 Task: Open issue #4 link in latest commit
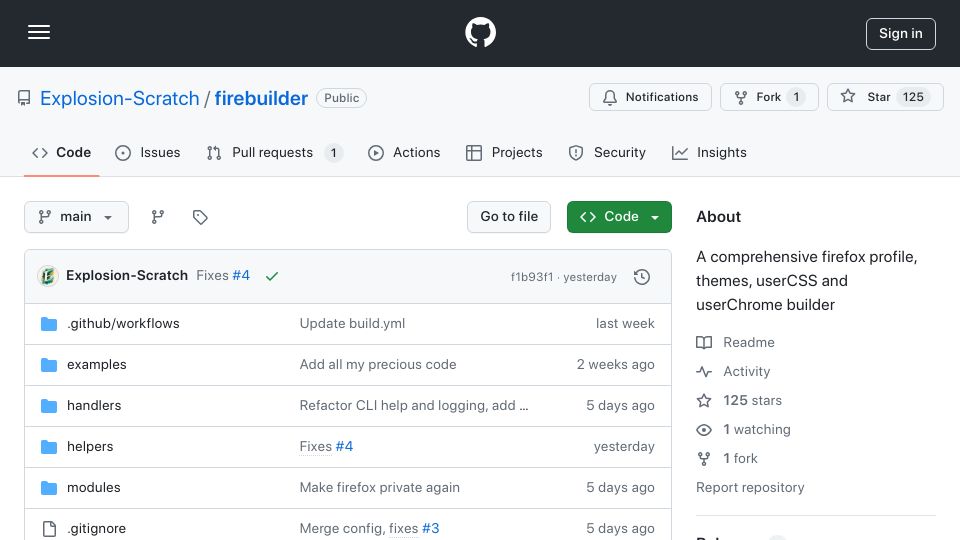[241, 276]
